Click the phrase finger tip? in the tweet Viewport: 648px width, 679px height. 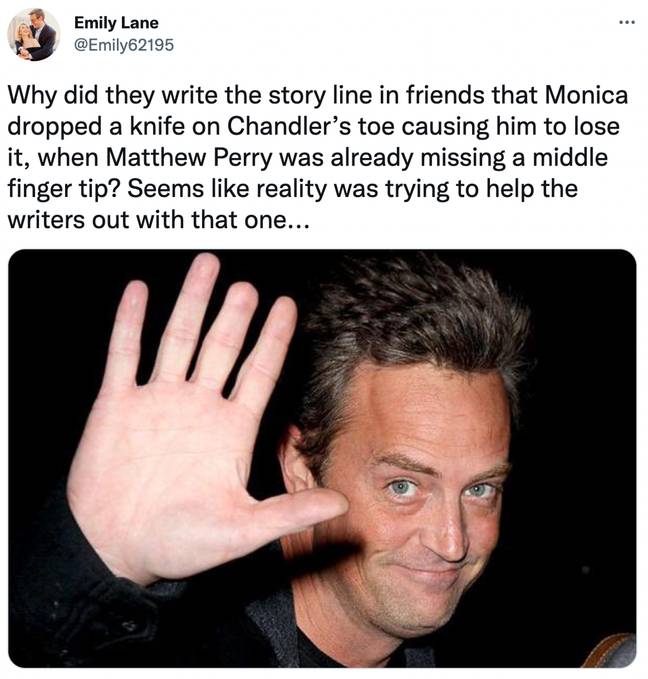coord(64,189)
